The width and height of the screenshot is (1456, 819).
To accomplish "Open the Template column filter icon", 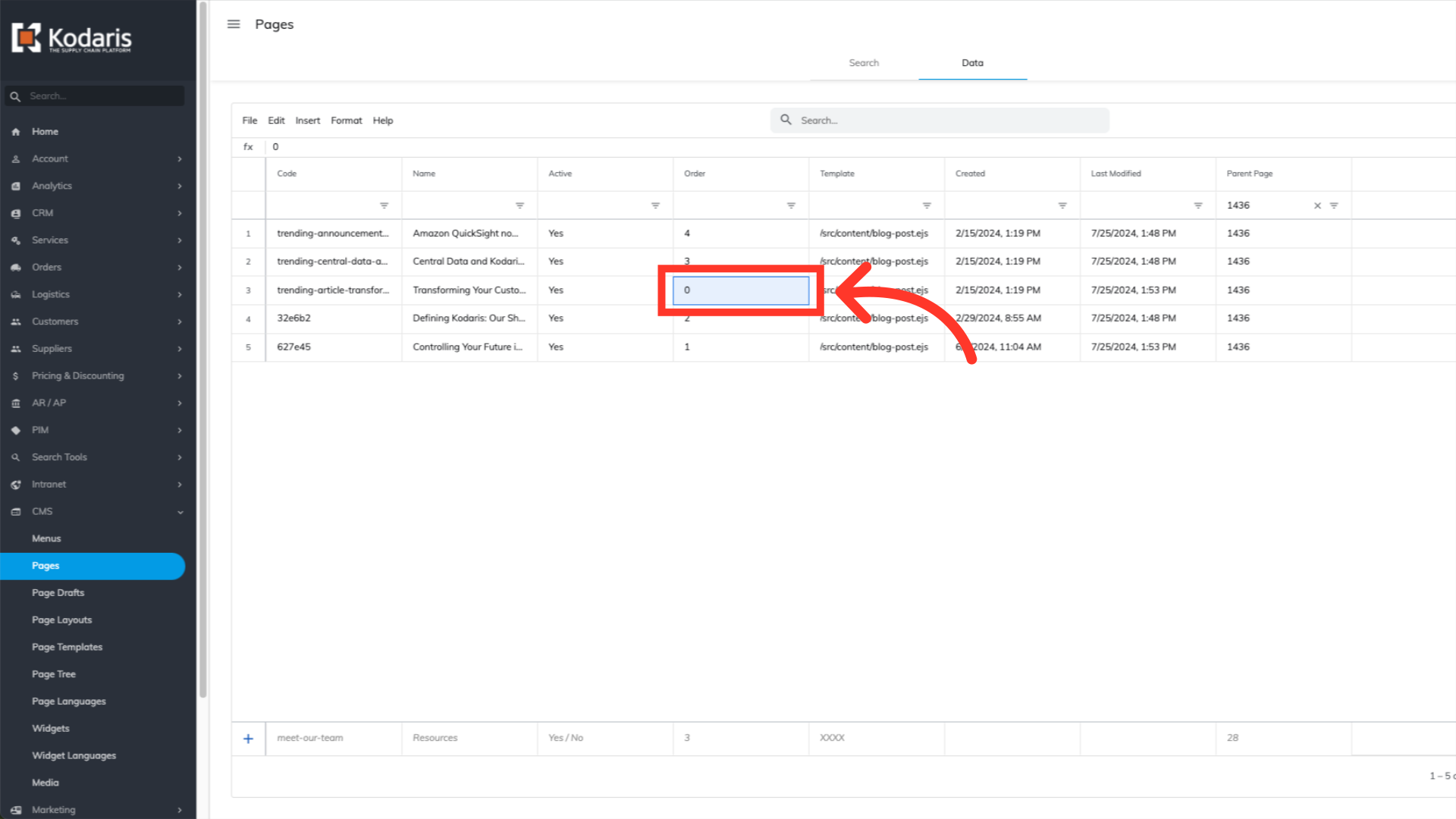I will coord(927,206).
